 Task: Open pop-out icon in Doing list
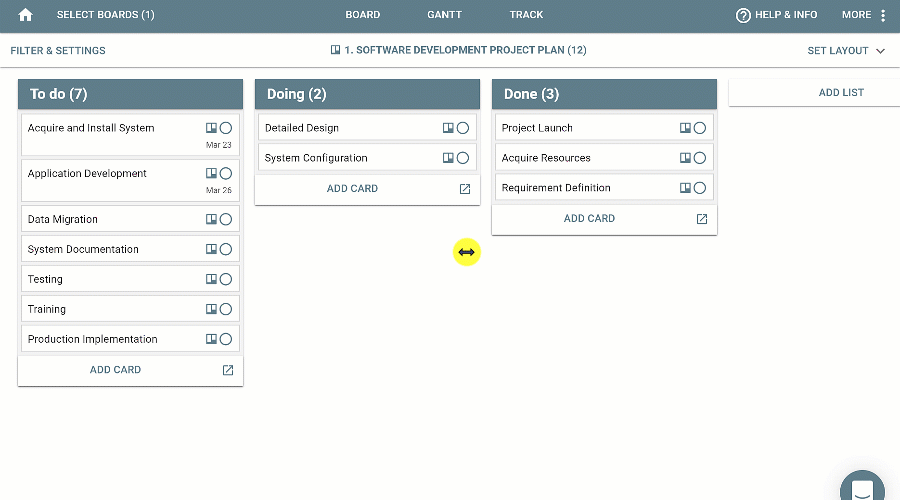click(x=464, y=189)
